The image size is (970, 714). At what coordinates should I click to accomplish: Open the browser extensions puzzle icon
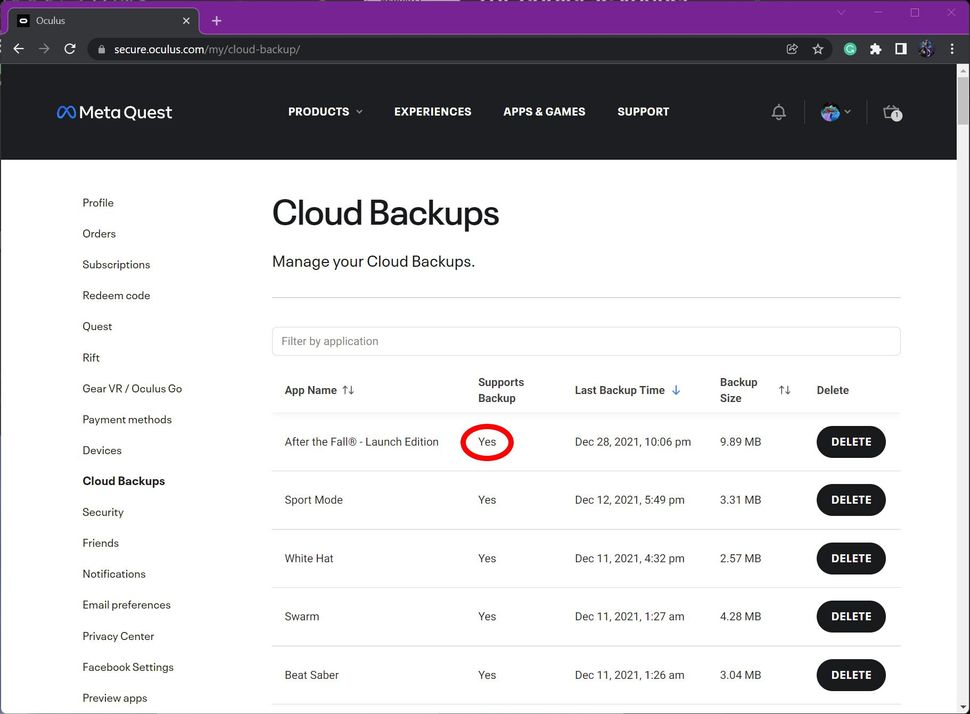pyautogui.click(x=874, y=48)
